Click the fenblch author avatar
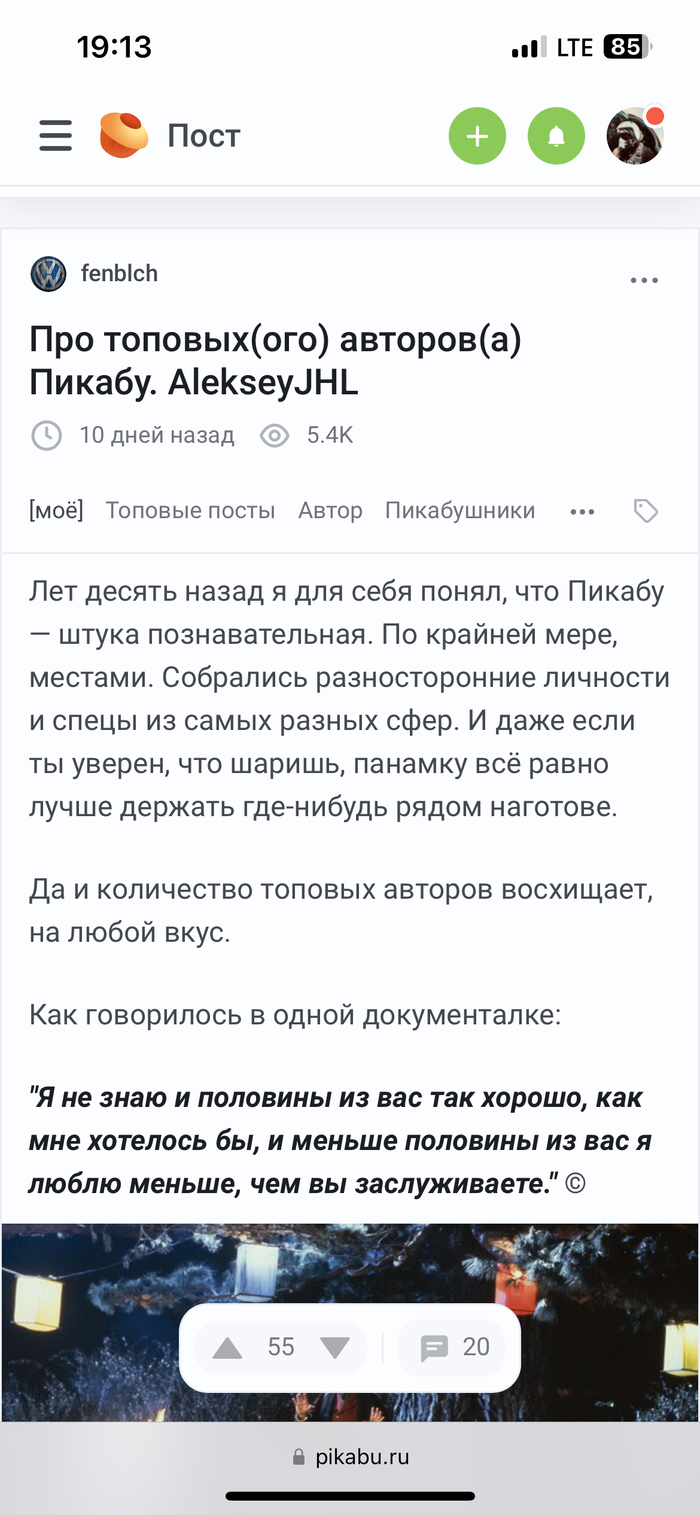Viewport: 700px width, 1515px height. [48, 274]
